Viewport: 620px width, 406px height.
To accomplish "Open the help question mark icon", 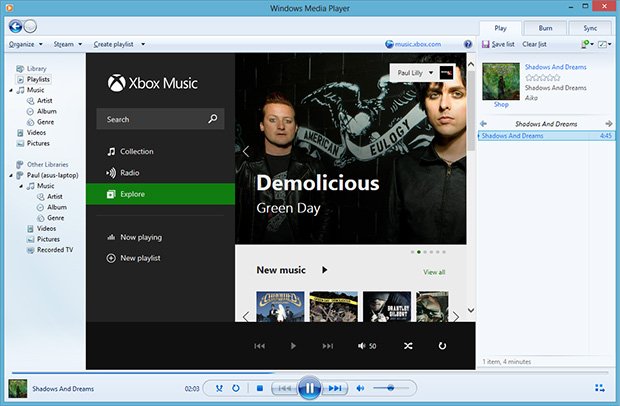I will (x=468, y=44).
